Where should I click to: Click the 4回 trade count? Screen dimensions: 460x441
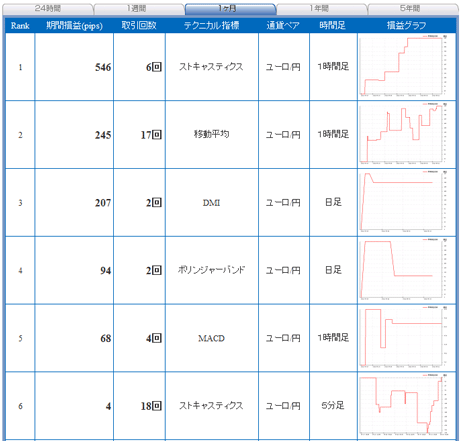(x=154, y=338)
